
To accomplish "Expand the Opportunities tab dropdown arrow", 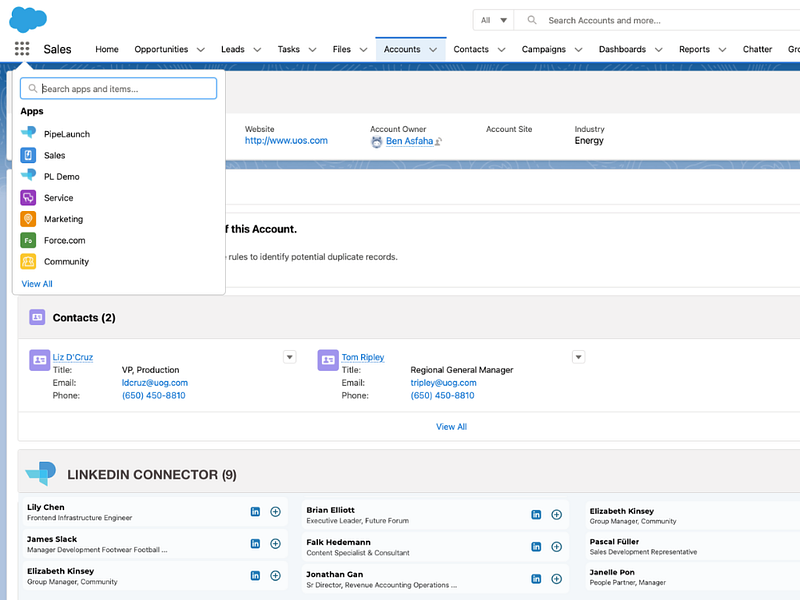I will click(x=201, y=50).
